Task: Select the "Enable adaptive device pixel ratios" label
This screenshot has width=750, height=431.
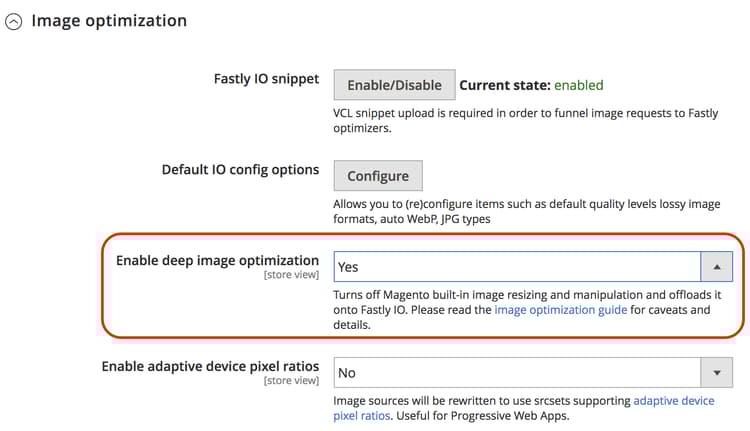Action: pos(210,366)
